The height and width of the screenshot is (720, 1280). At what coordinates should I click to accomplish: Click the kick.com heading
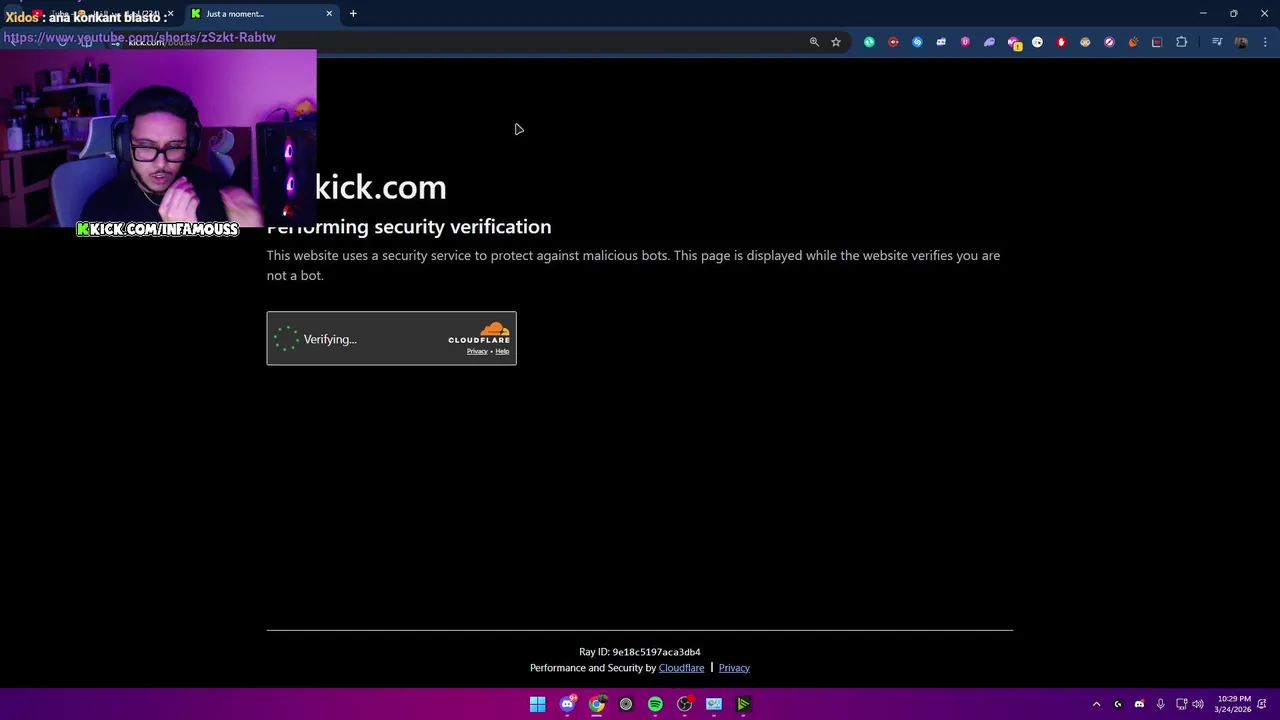tap(380, 187)
